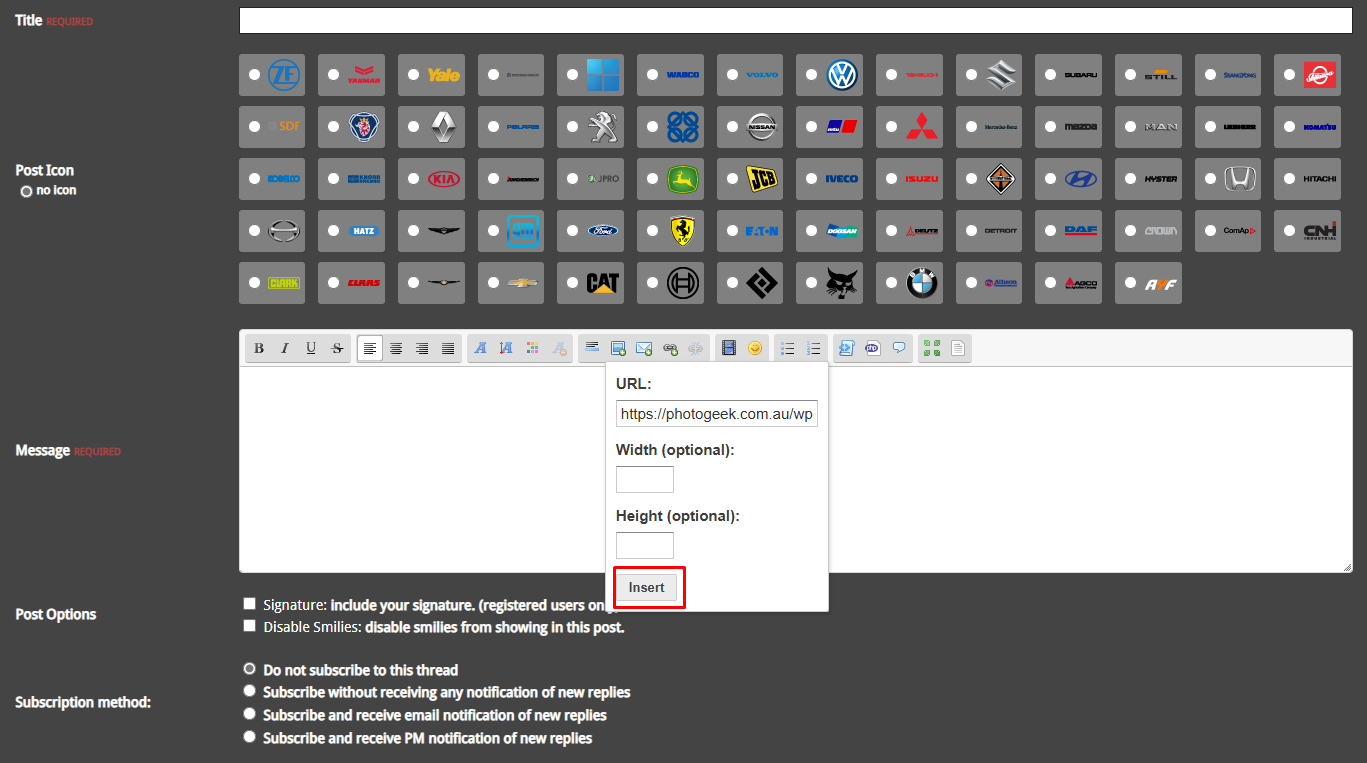Choose the CAT post icon
Viewport: 1367px width, 763px height.
click(x=573, y=283)
